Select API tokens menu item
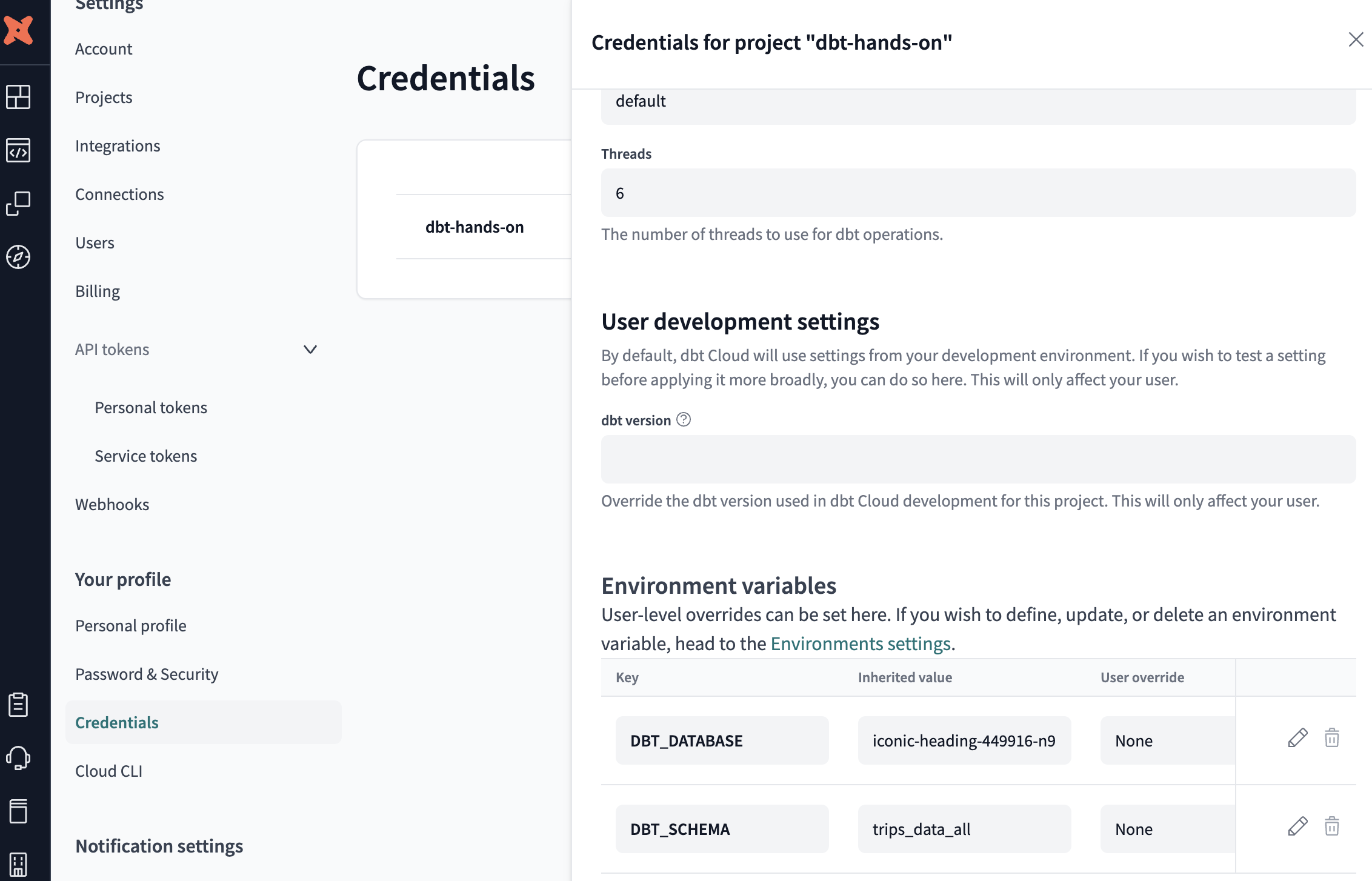The width and height of the screenshot is (1372, 881). tap(112, 350)
